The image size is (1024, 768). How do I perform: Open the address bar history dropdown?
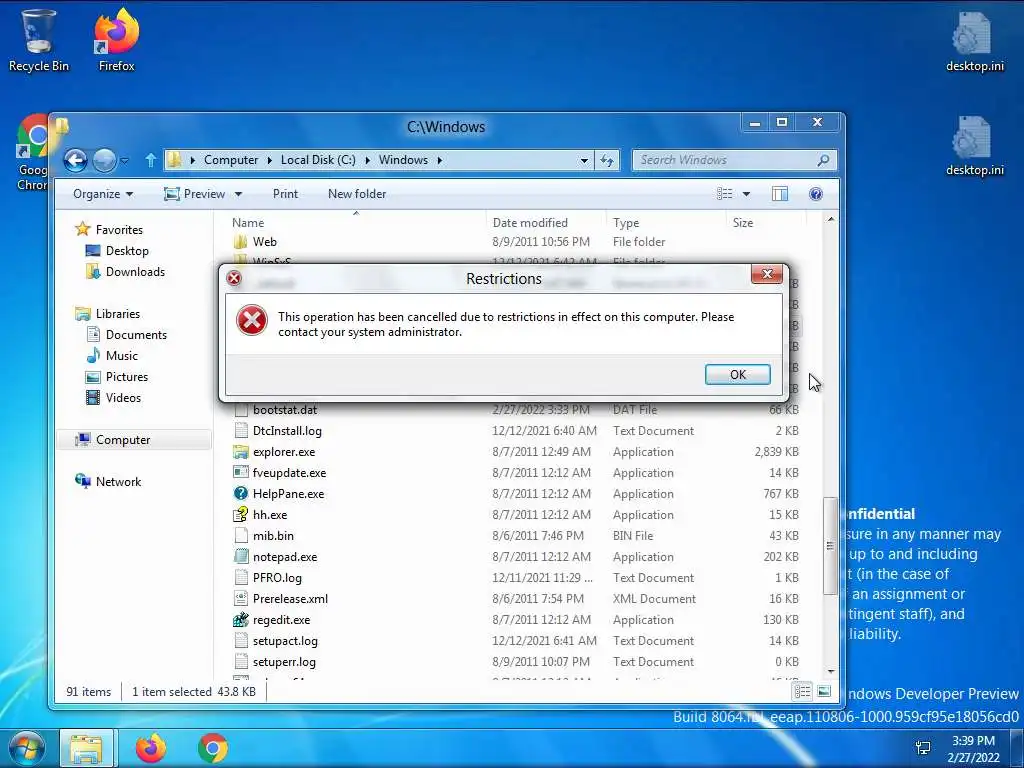pyautogui.click(x=584, y=160)
